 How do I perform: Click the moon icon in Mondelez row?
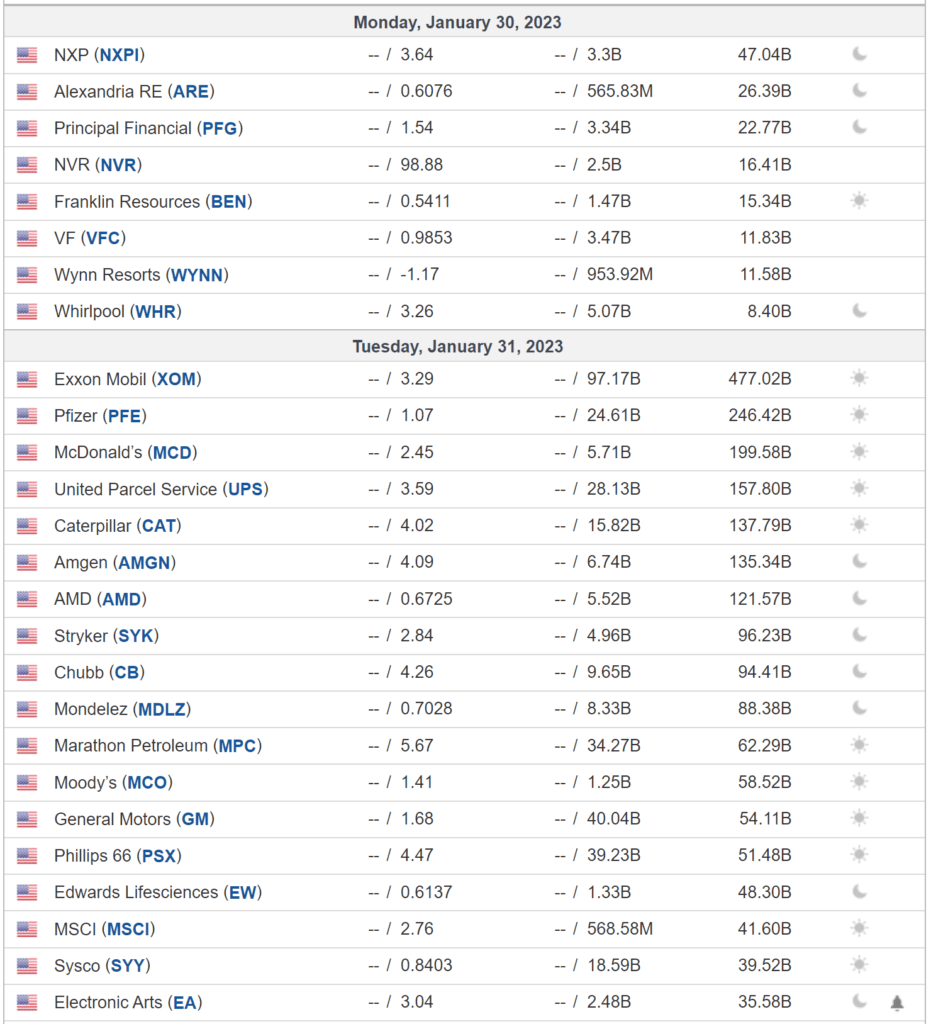pyautogui.click(x=860, y=708)
